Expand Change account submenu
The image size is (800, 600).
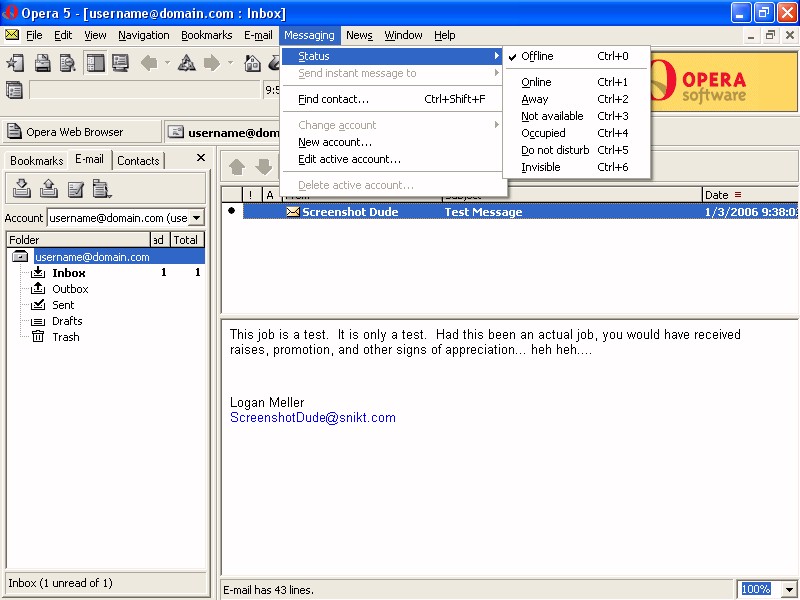[x=392, y=125]
